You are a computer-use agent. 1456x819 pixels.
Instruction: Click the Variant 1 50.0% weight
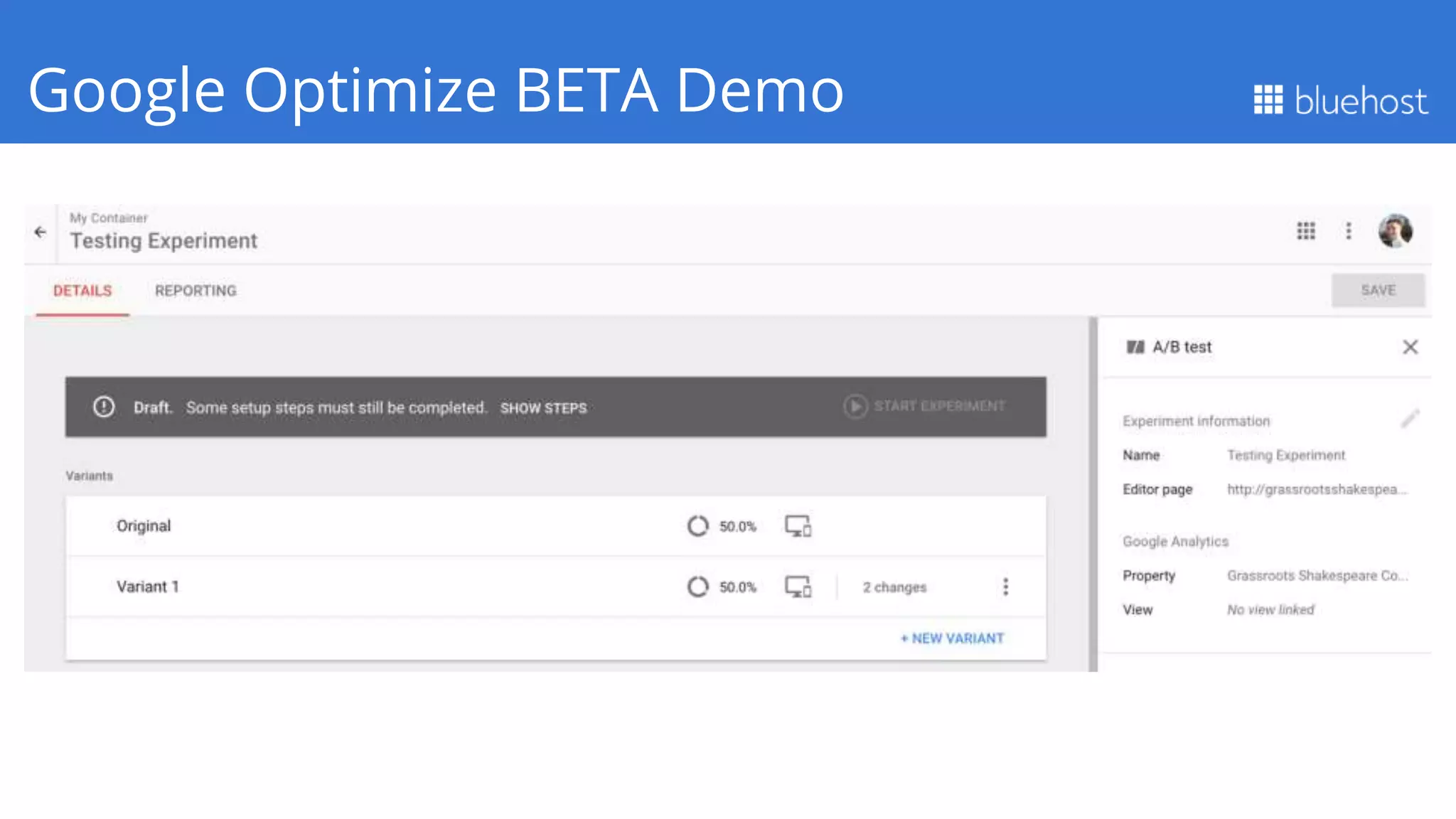[x=738, y=587]
